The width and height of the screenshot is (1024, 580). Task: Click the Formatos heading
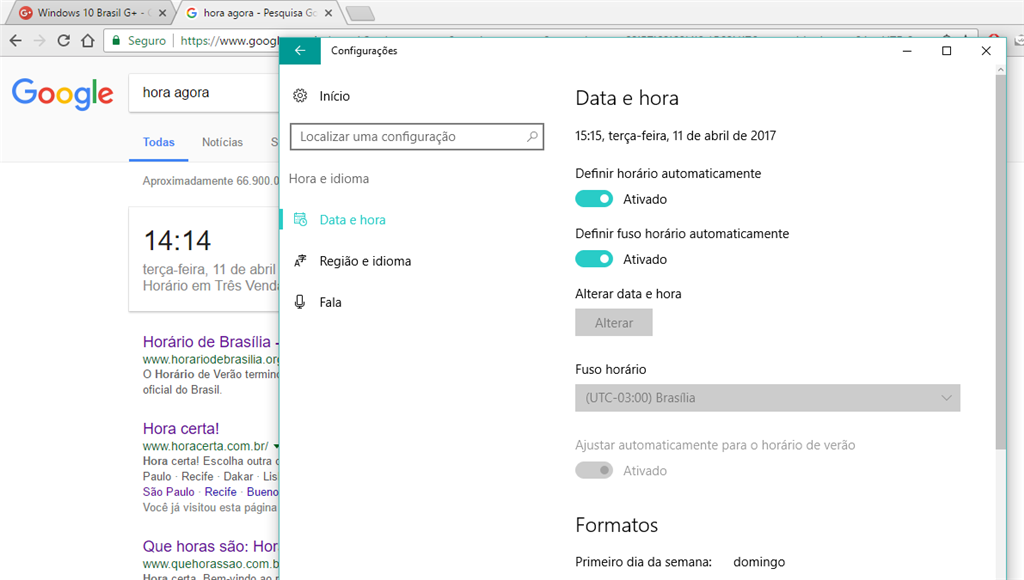click(616, 525)
